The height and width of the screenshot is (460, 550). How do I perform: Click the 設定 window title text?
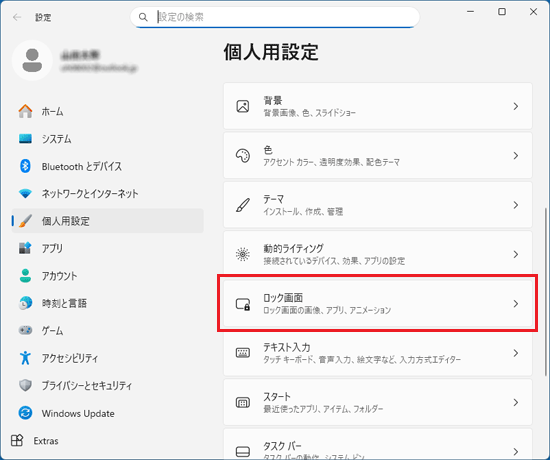coord(43,17)
